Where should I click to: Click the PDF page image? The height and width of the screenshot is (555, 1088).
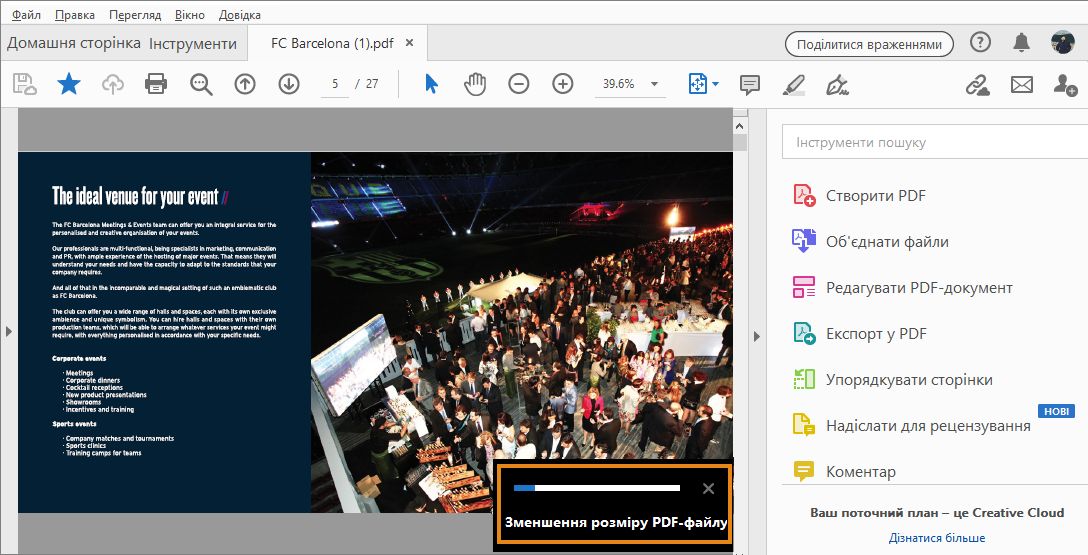(375, 332)
